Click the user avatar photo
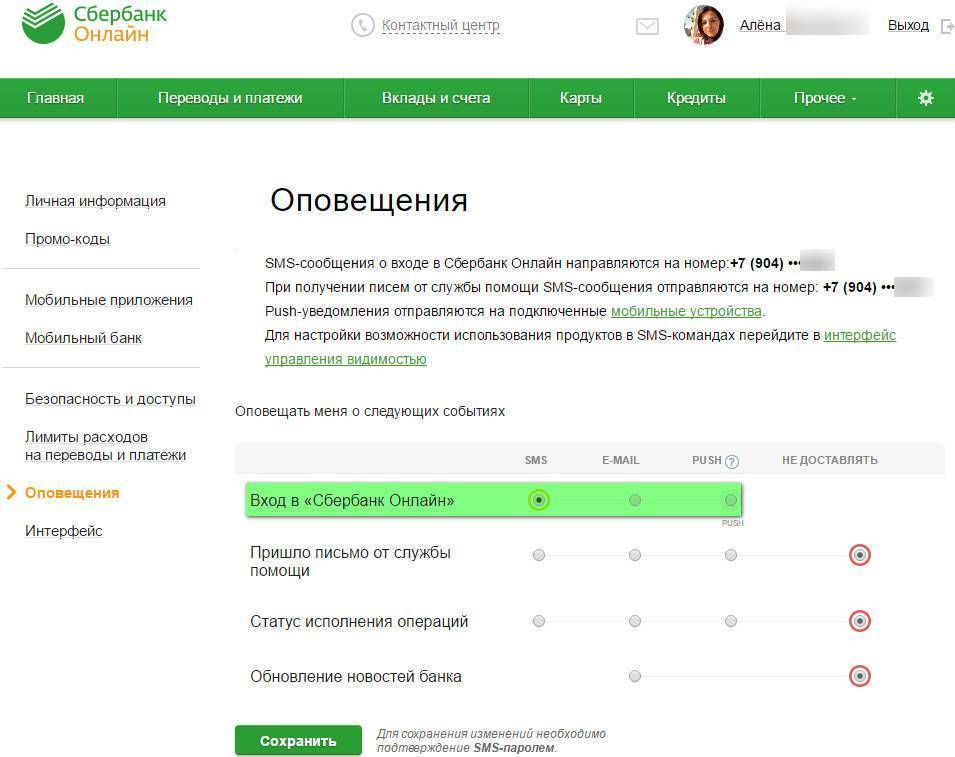This screenshot has width=955, height=757. click(x=703, y=26)
